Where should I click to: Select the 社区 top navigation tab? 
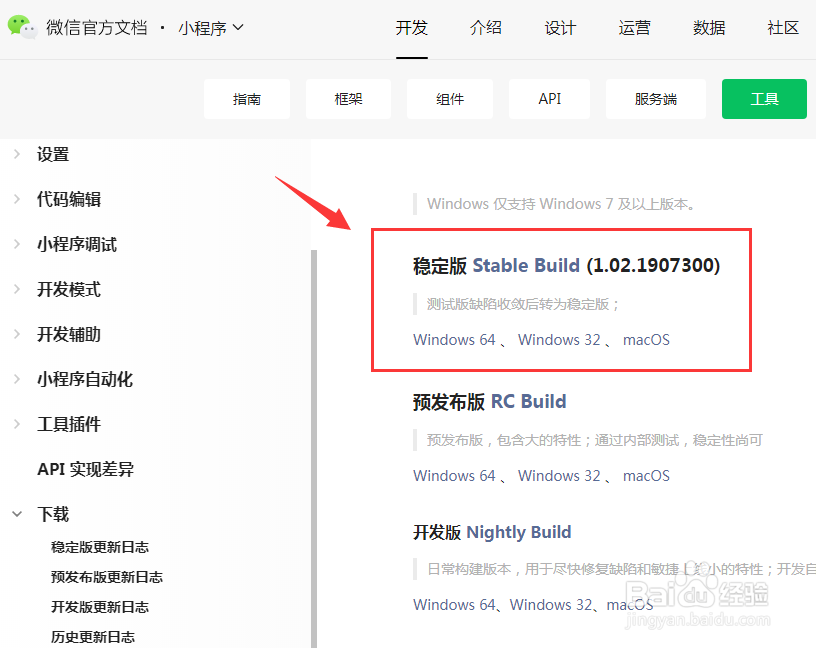click(783, 28)
